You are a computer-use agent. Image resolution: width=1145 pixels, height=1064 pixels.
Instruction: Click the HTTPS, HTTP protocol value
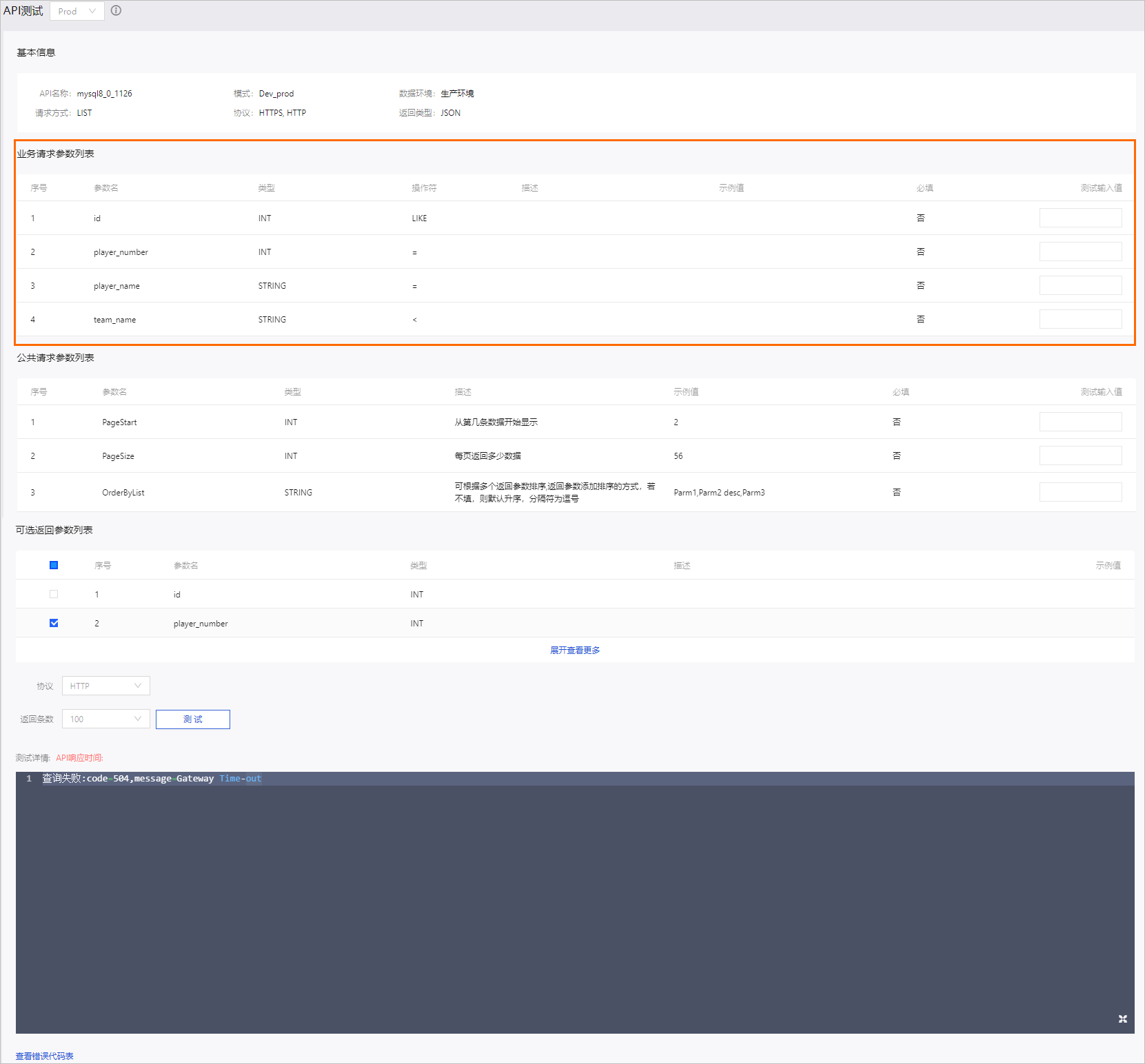[282, 113]
